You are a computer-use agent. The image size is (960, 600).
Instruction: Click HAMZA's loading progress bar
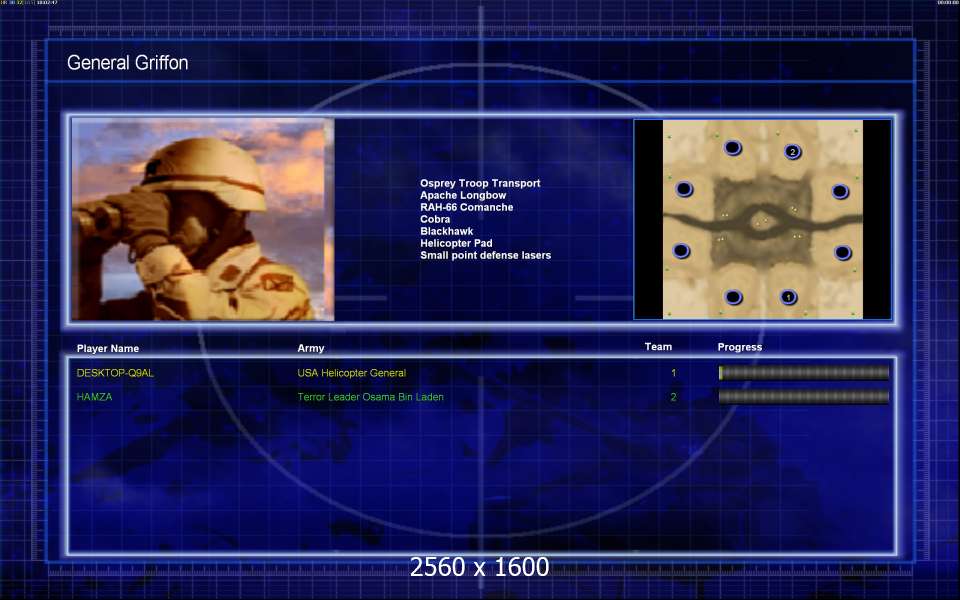[x=803, y=397]
